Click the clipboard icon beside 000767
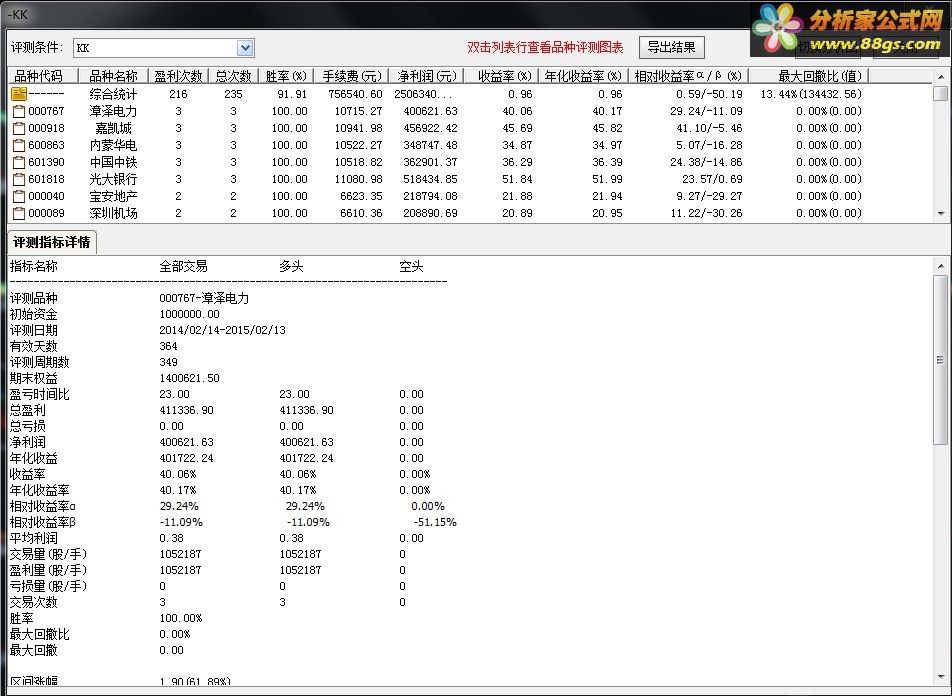Image resolution: width=952 pixels, height=696 pixels. tap(19, 111)
